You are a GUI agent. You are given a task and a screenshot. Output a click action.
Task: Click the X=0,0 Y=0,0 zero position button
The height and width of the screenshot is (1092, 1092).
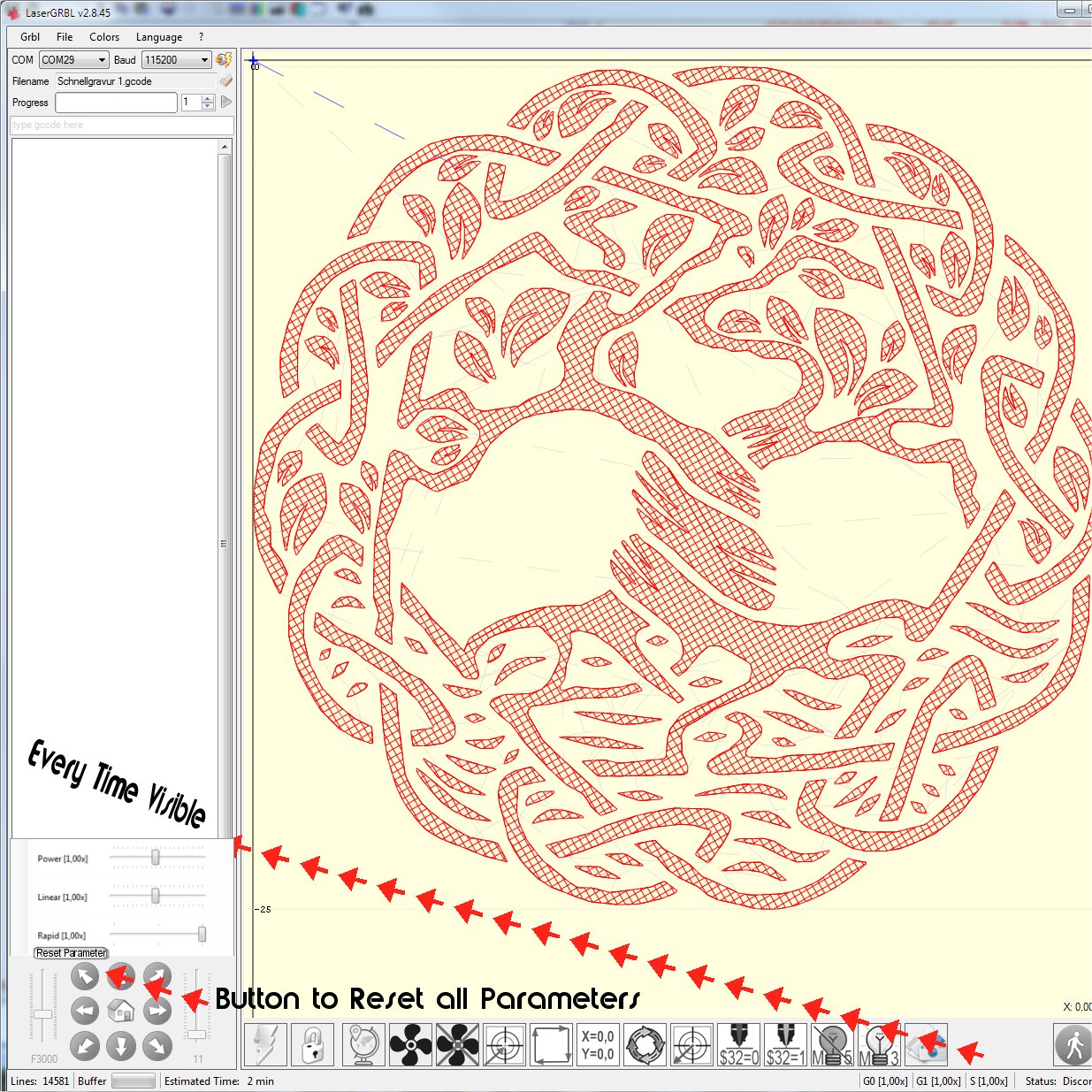pos(598,1044)
